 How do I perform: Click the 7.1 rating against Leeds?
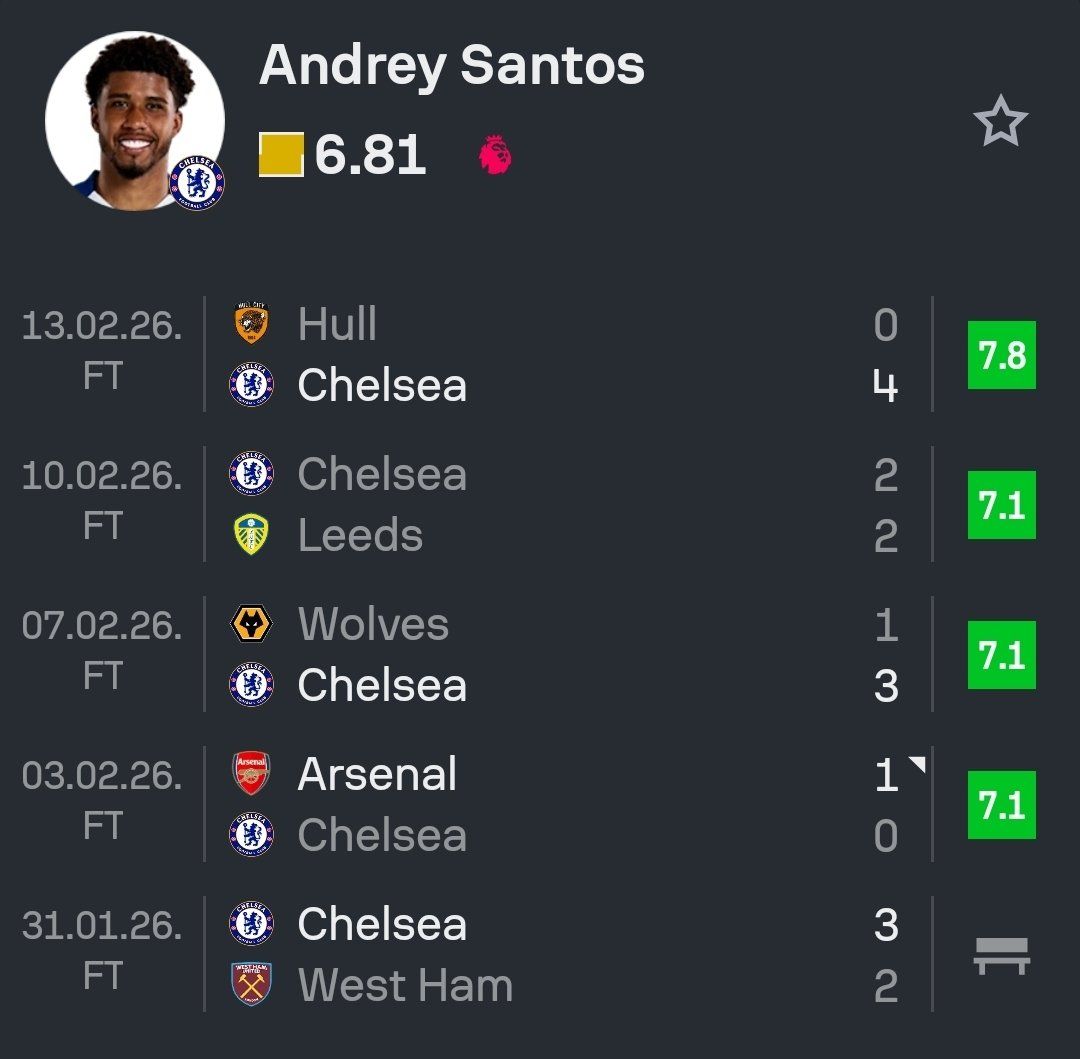point(1001,503)
